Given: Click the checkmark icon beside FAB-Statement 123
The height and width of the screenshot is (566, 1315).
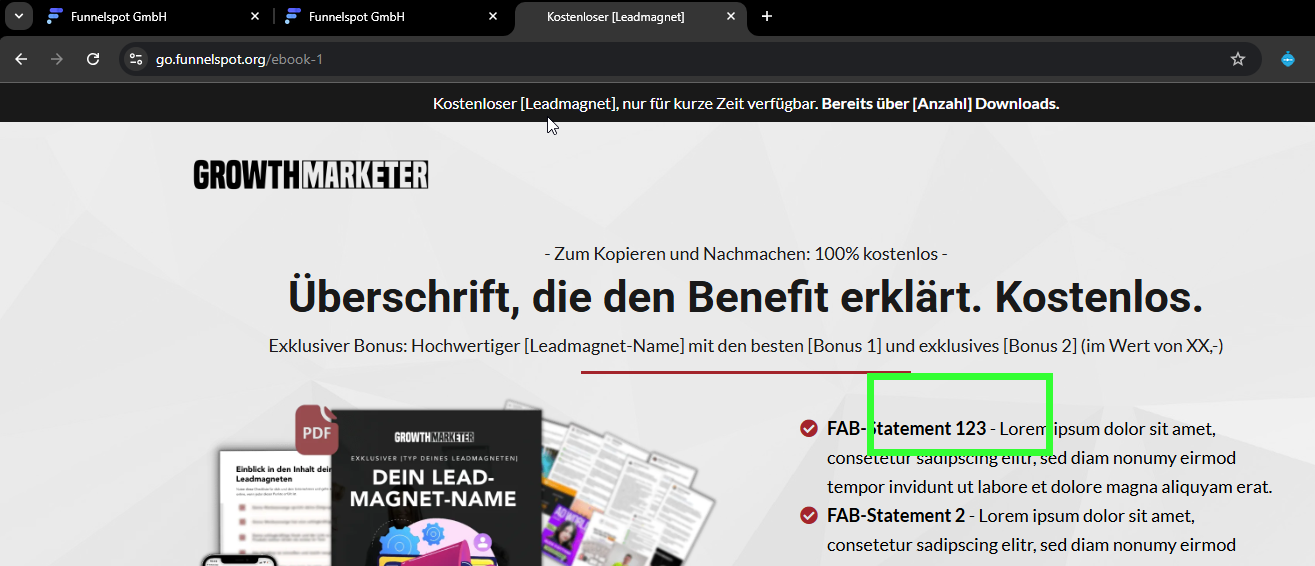Looking at the screenshot, I should click(809, 429).
